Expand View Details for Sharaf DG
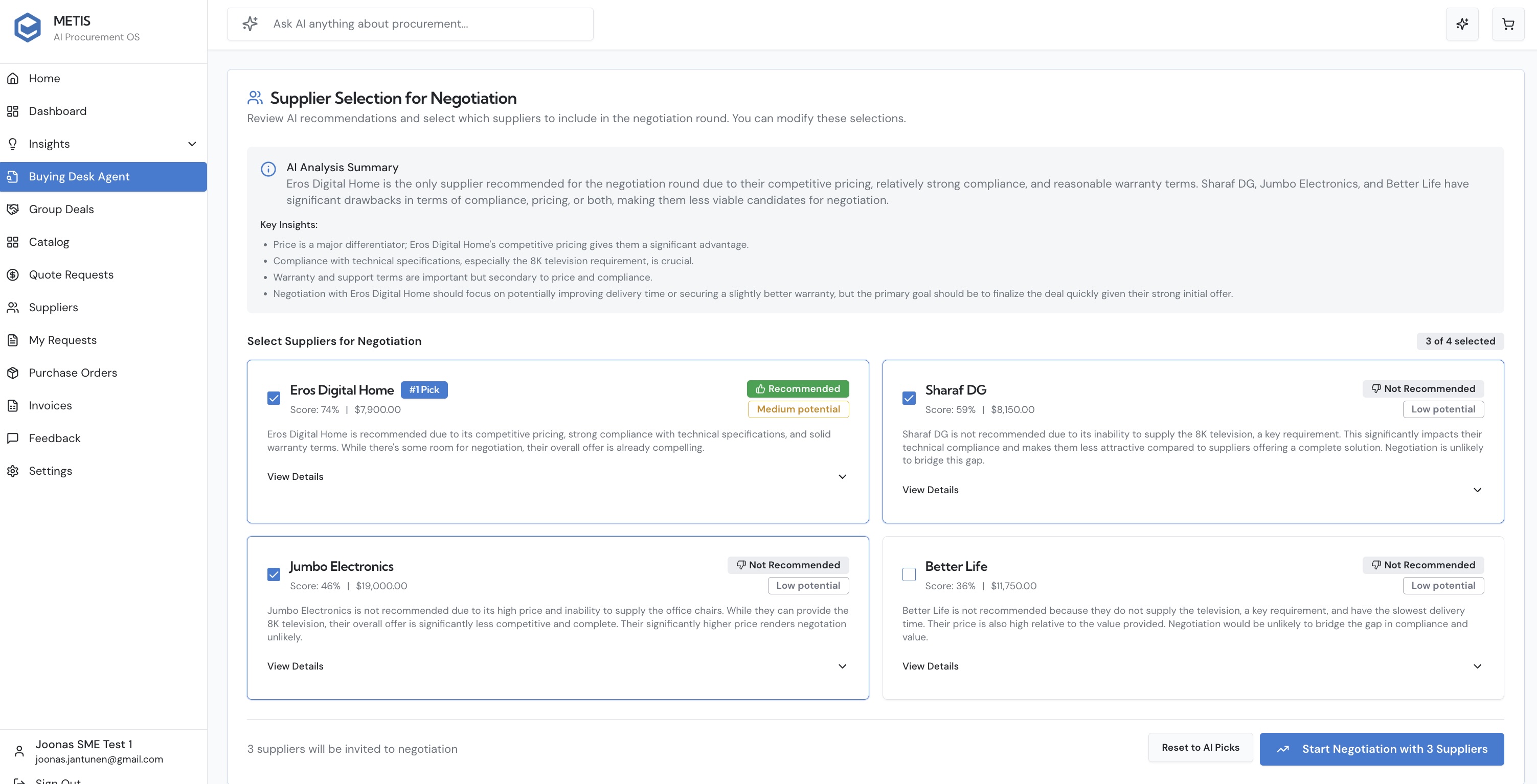Viewport: 1537px width, 784px height. pos(1193,490)
